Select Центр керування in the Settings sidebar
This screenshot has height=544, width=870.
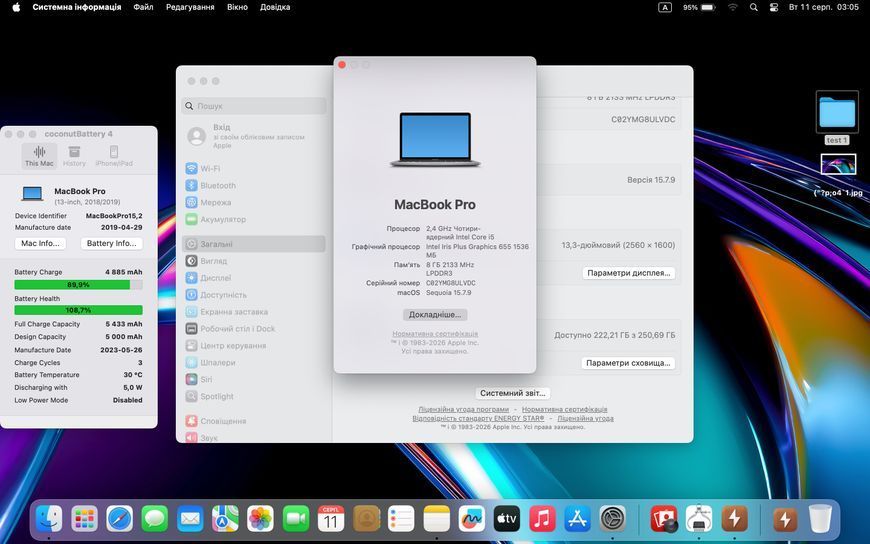[254, 346]
